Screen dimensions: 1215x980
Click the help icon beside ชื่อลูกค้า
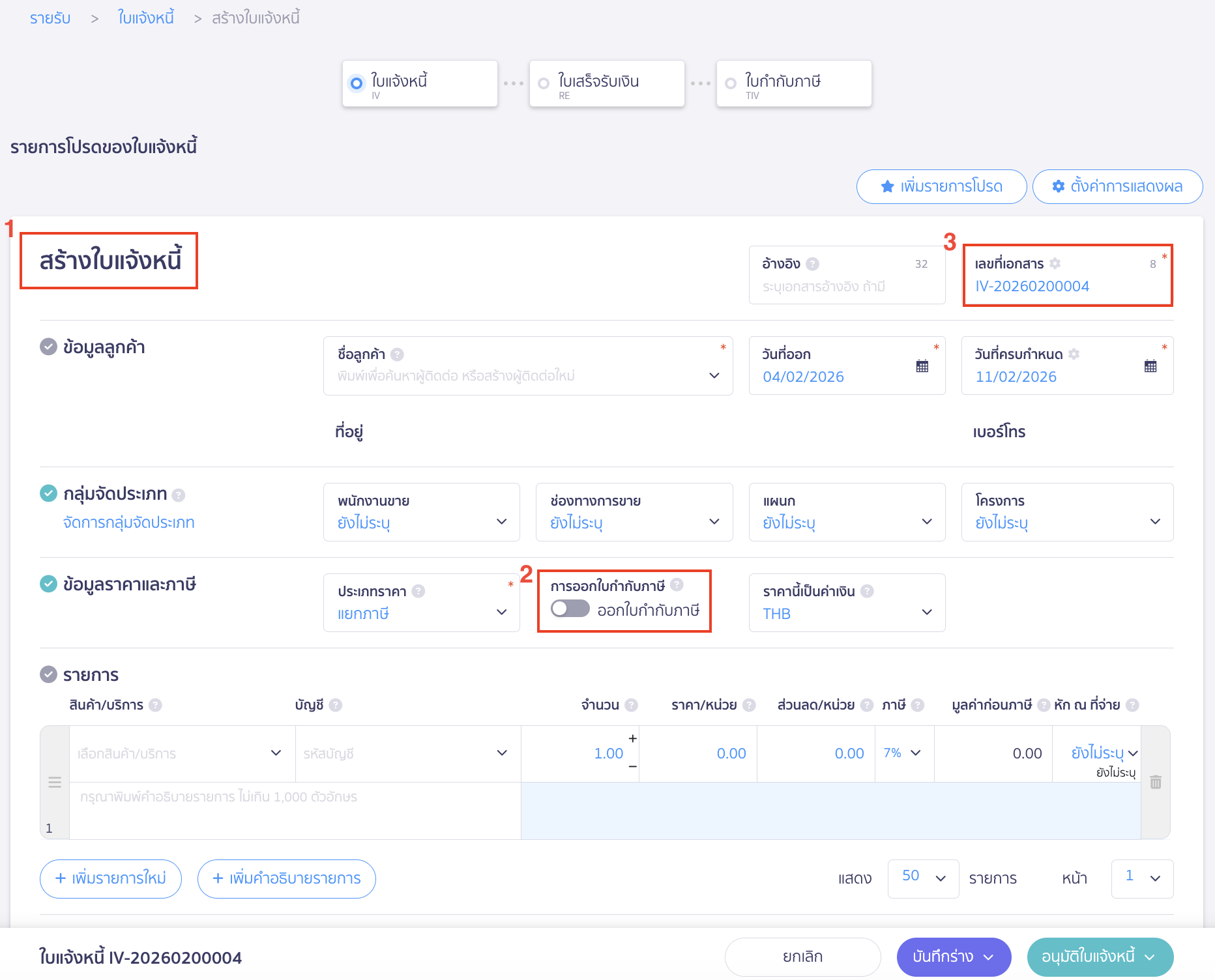point(397,354)
